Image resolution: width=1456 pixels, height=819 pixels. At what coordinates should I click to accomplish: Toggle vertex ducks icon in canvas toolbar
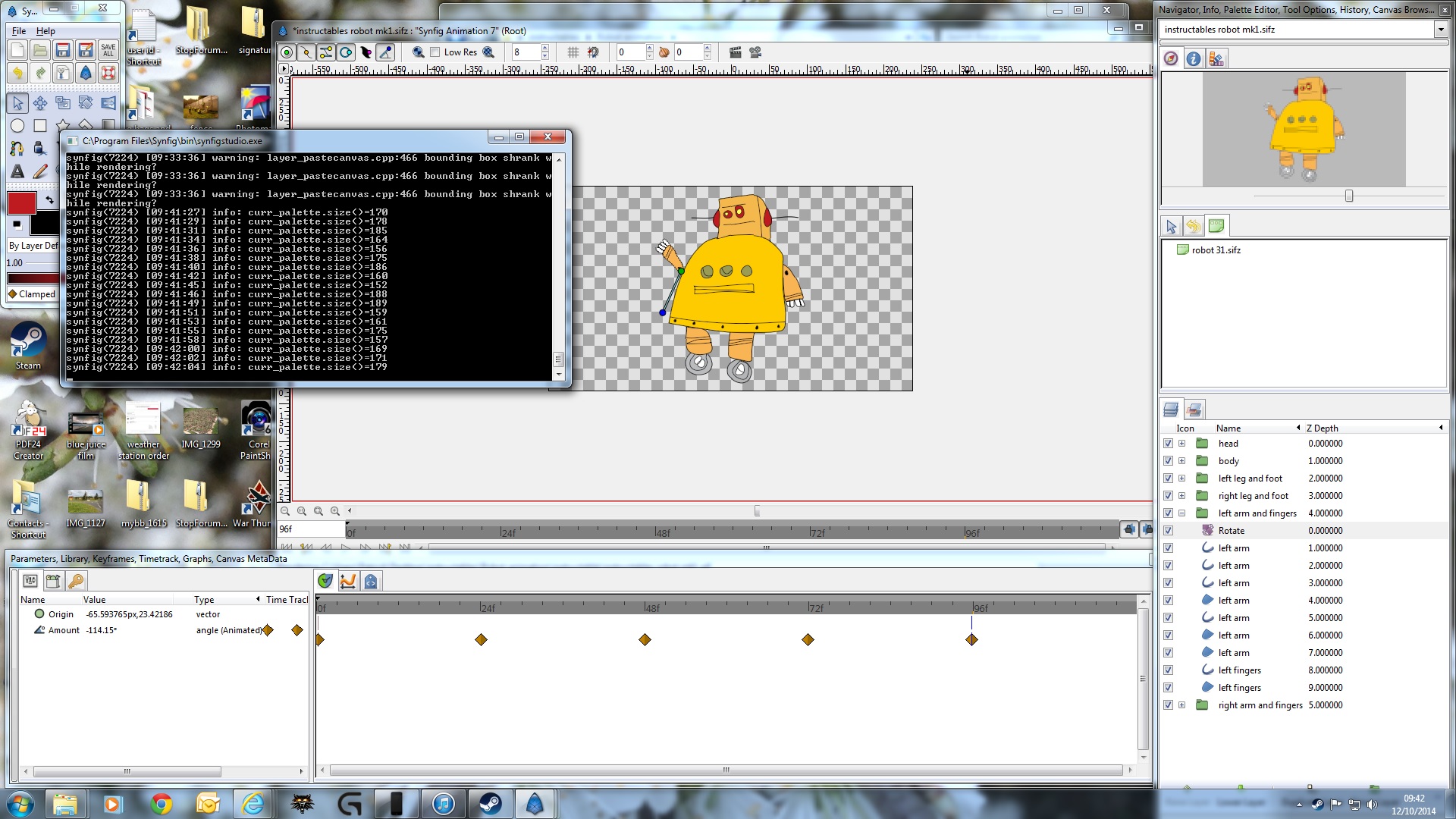point(306,52)
